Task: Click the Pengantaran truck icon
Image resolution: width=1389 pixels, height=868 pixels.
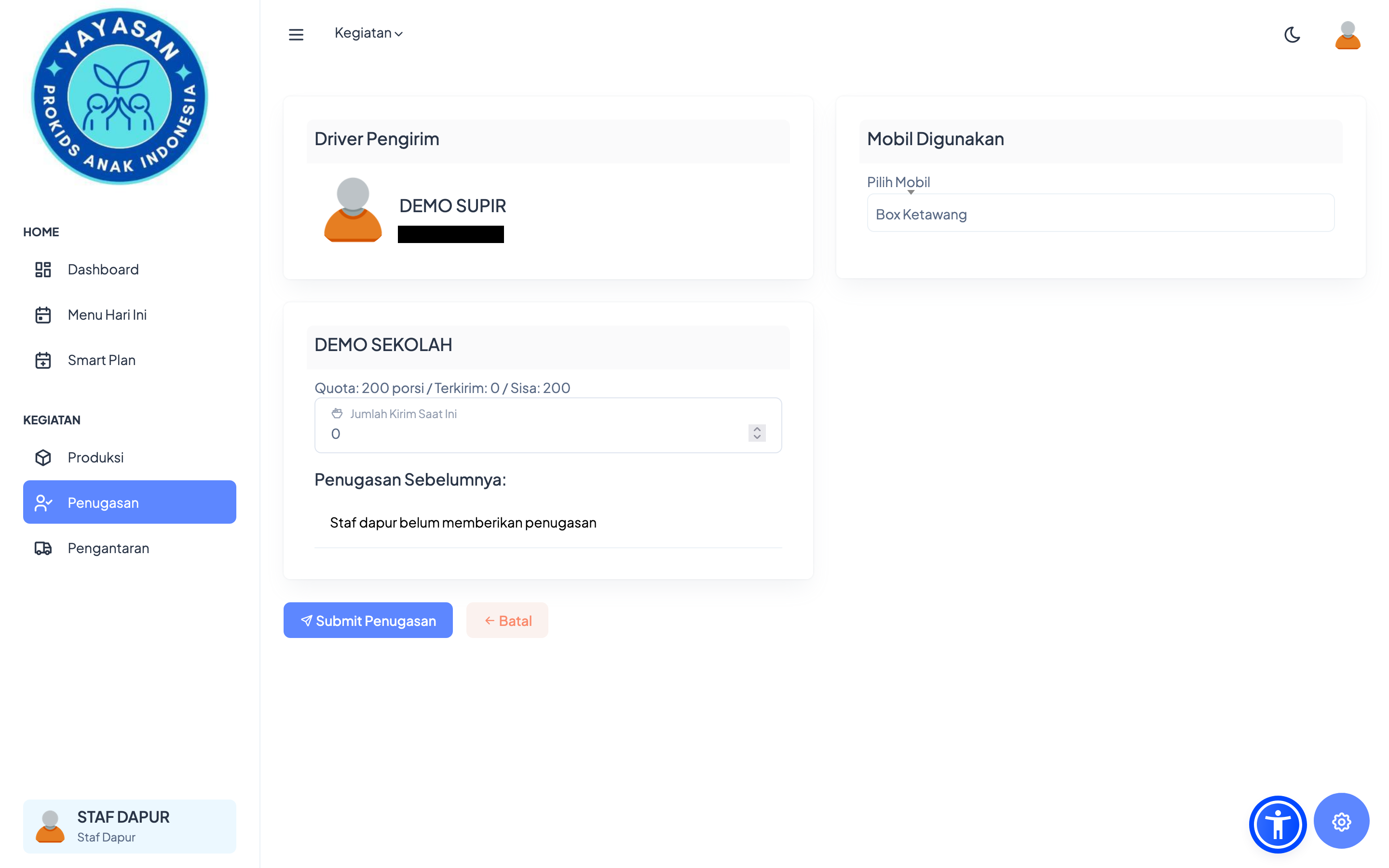Action: (43, 548)
